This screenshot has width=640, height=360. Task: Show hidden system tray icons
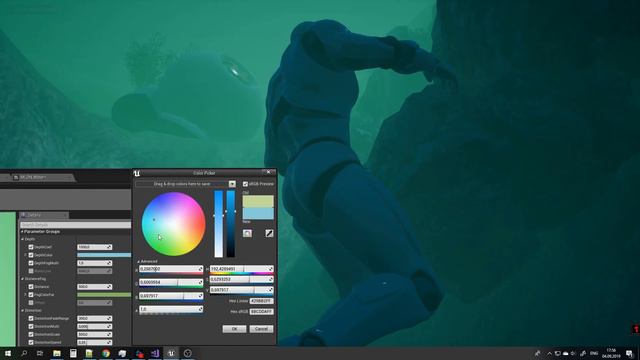coord(549,353)
